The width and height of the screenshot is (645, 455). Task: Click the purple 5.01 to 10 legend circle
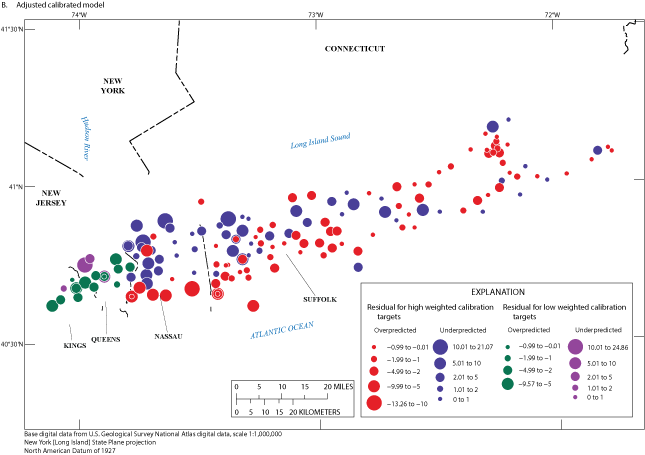point(576,363)
